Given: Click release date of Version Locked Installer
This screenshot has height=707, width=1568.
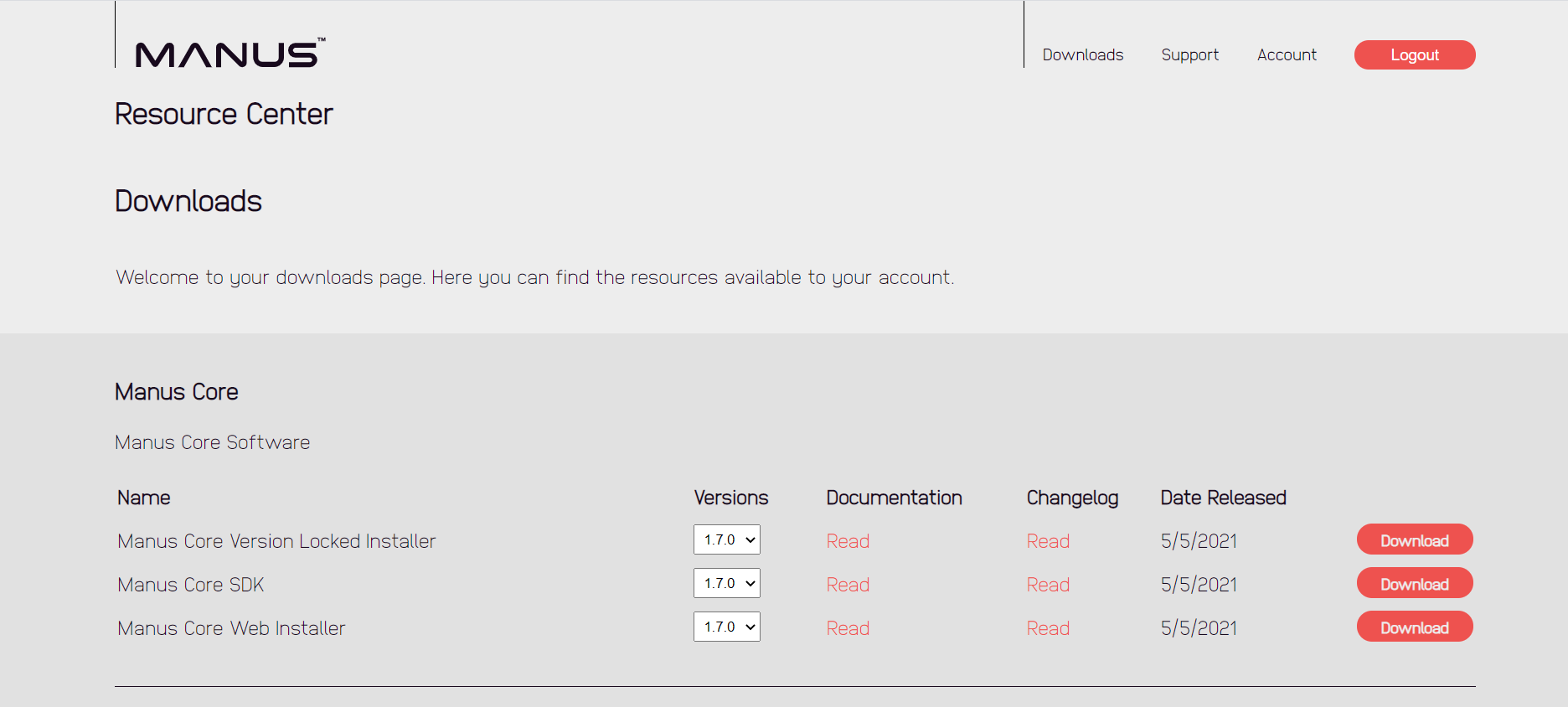Looking at the screenshot, I should click(1199, 541).
